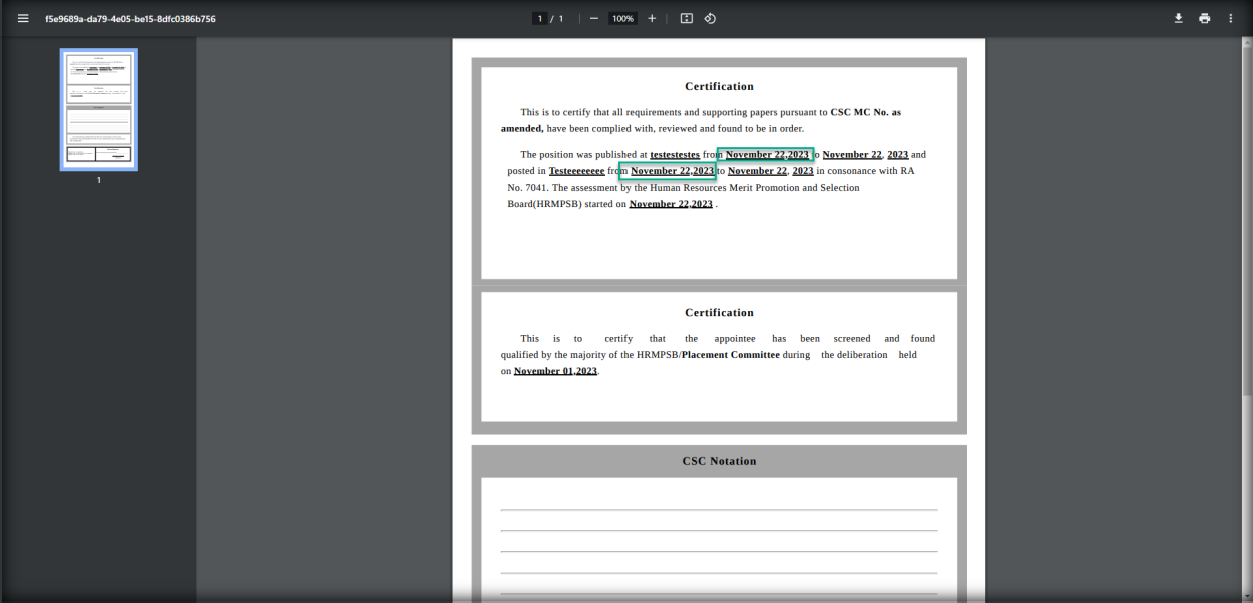Viewport: 1253px width, 603px height.
Task: Click the document filename in the toolbar
Action: 130,18
